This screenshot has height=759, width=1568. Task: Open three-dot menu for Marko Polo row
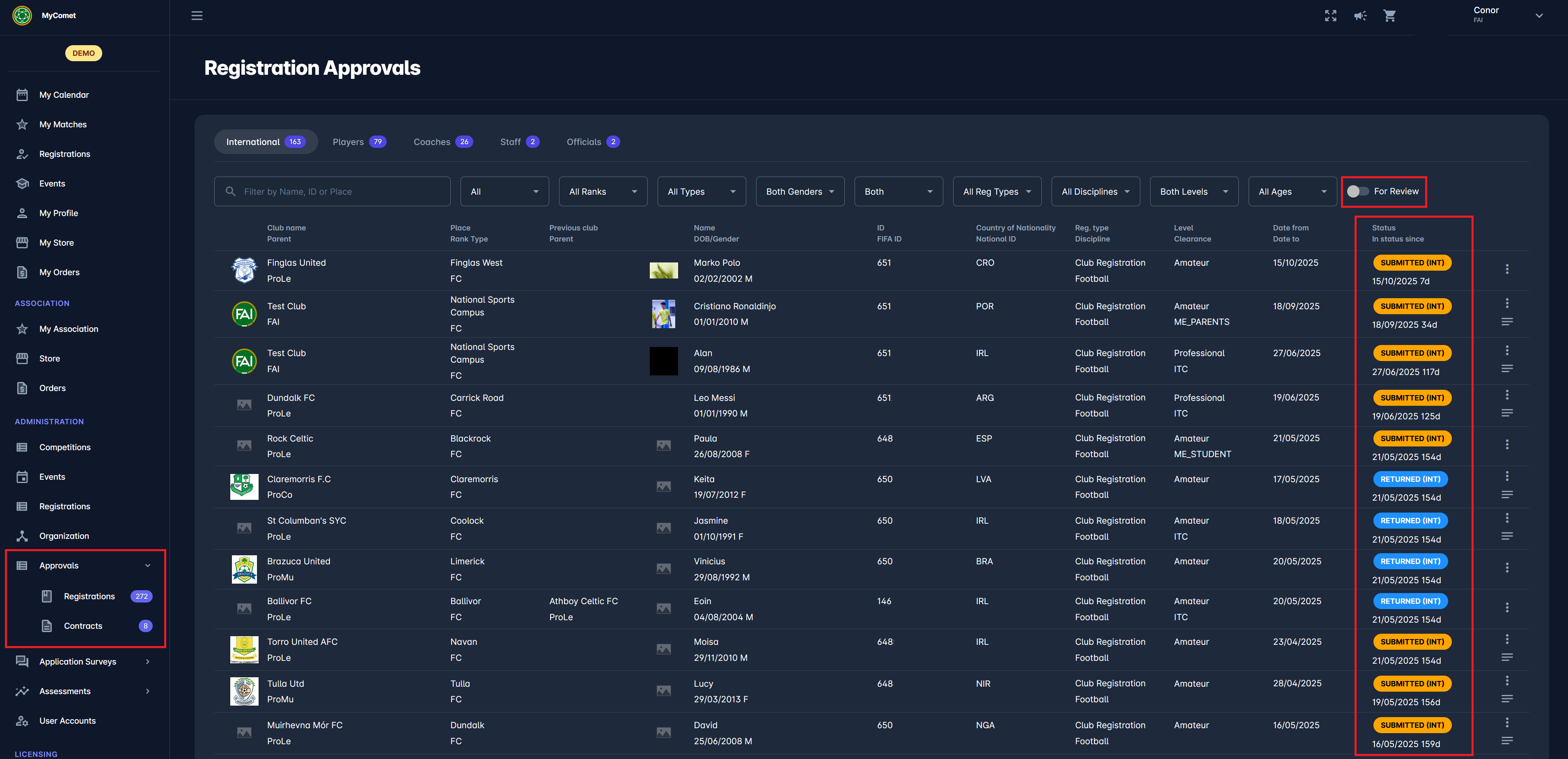click(x=1506, y=269)
